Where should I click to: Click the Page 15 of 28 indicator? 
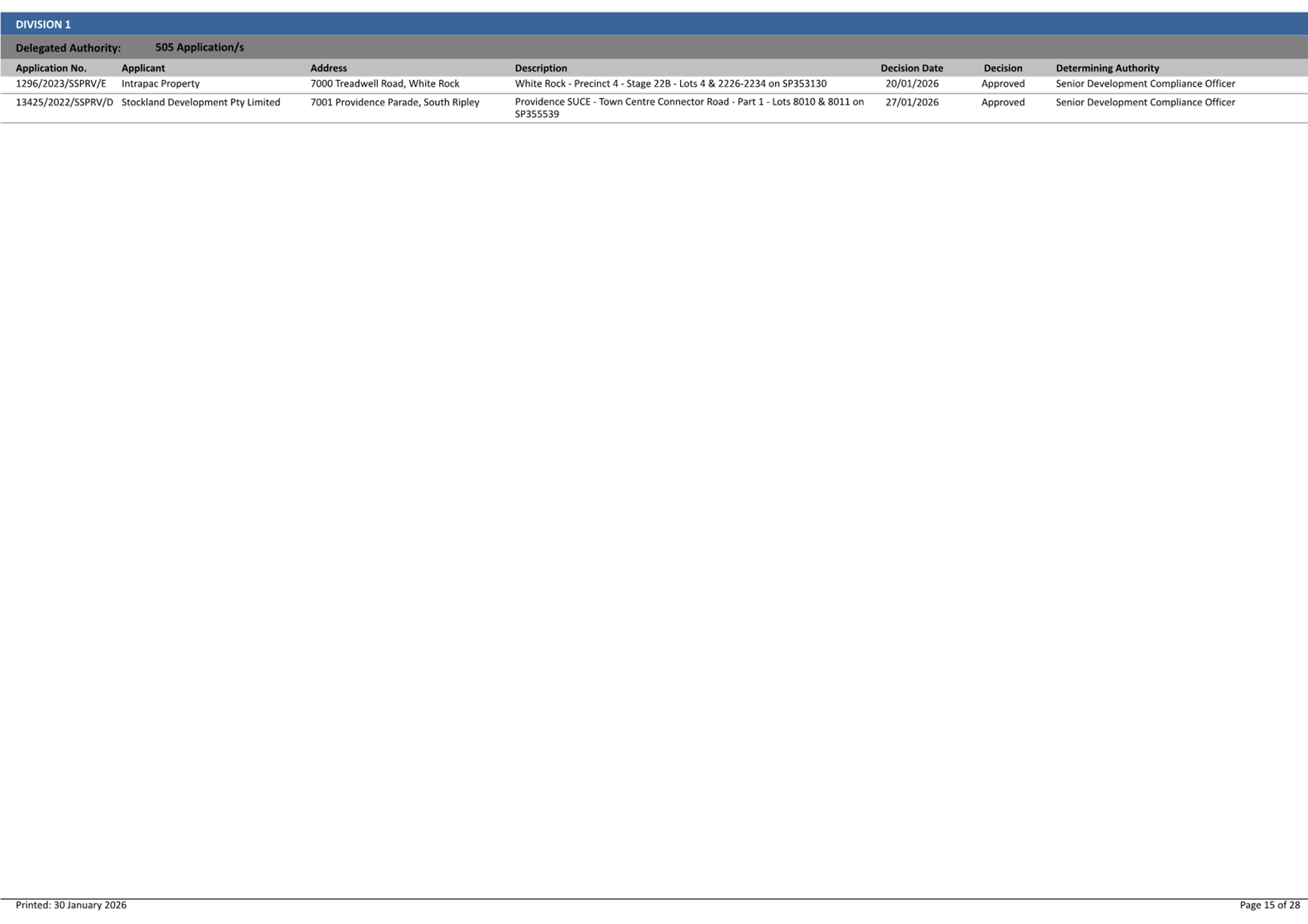(1269, 905)
